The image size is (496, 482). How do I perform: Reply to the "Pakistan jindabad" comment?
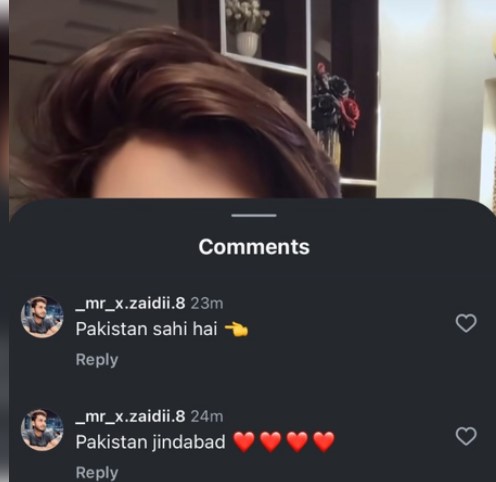click(x=97, y=473)
